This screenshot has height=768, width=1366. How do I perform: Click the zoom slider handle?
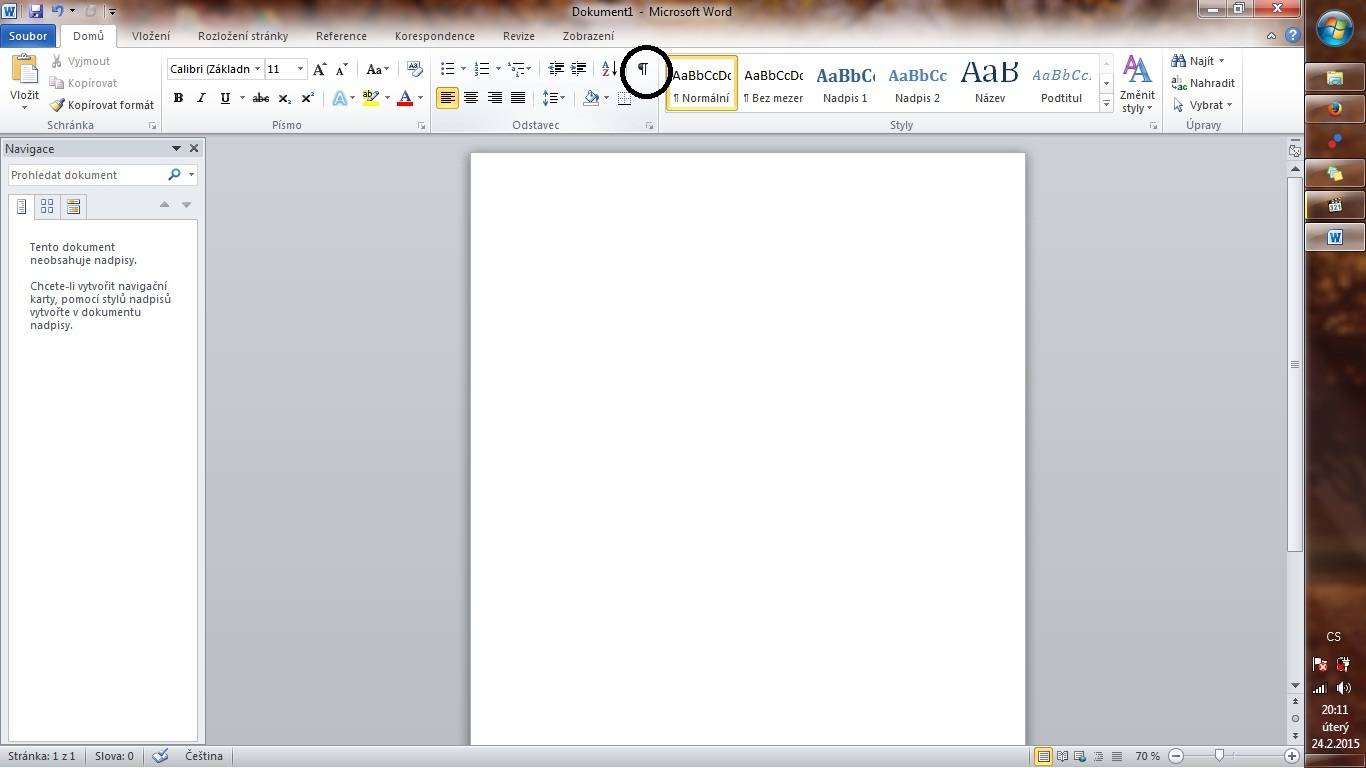[1219, 757]
